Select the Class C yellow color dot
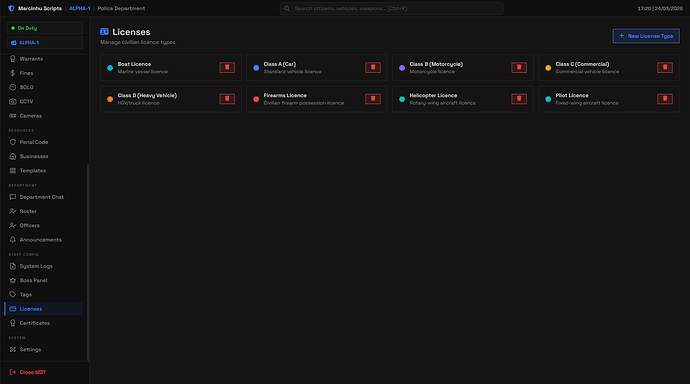The width and height of the screenshot is (690, 384). 548,68
